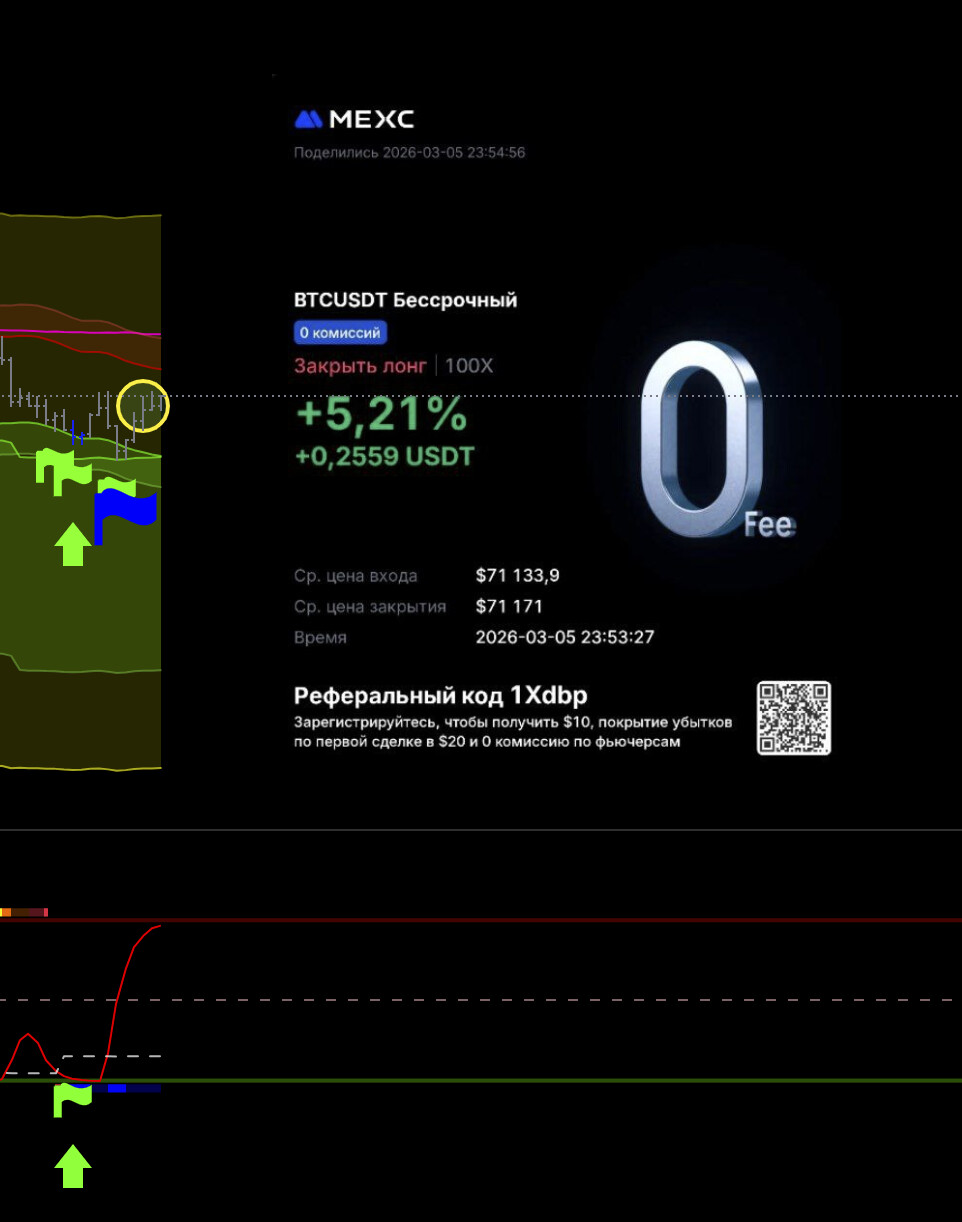Click the QR code image

coord(793,718)
